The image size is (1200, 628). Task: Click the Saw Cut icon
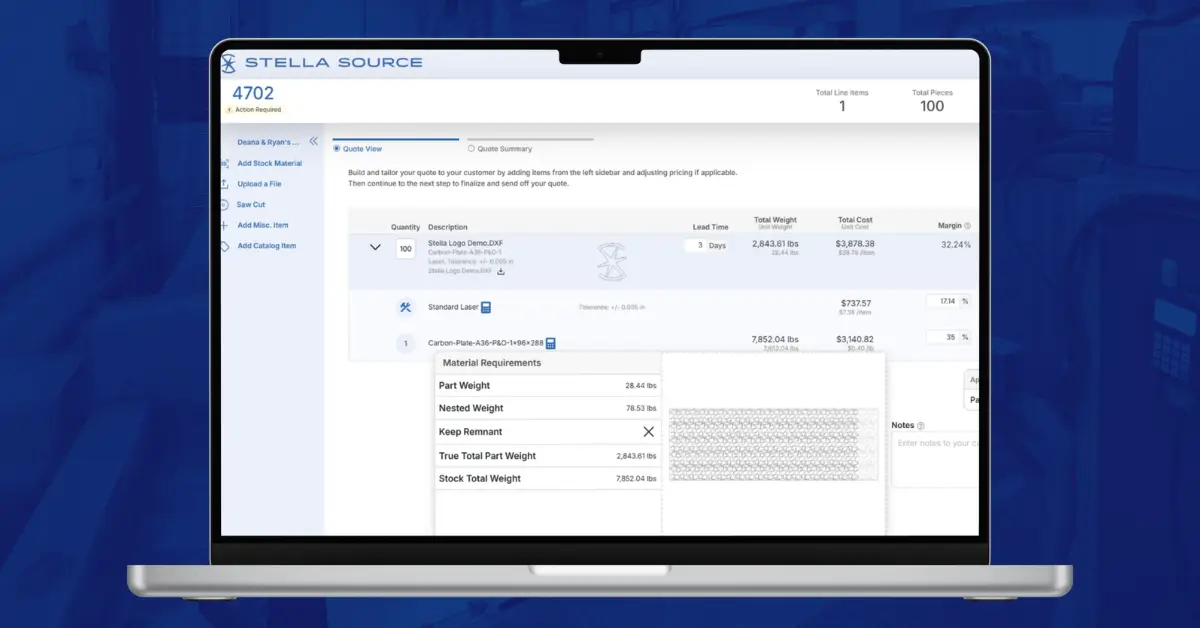pos(225,204)
